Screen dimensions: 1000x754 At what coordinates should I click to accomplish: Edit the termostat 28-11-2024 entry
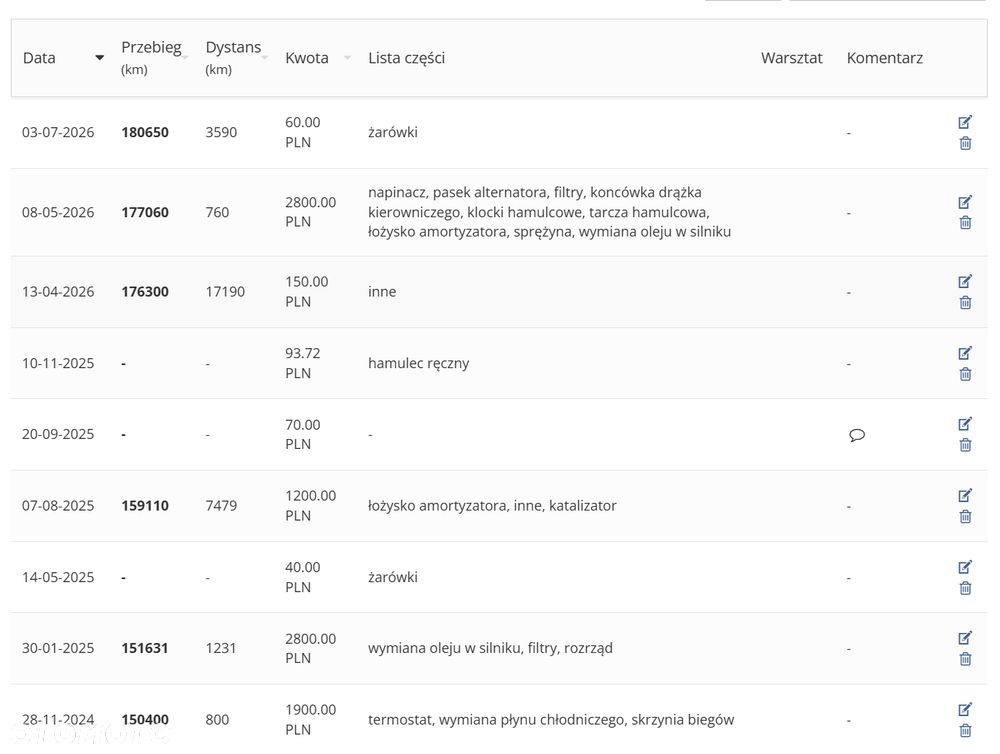(965, 709)
